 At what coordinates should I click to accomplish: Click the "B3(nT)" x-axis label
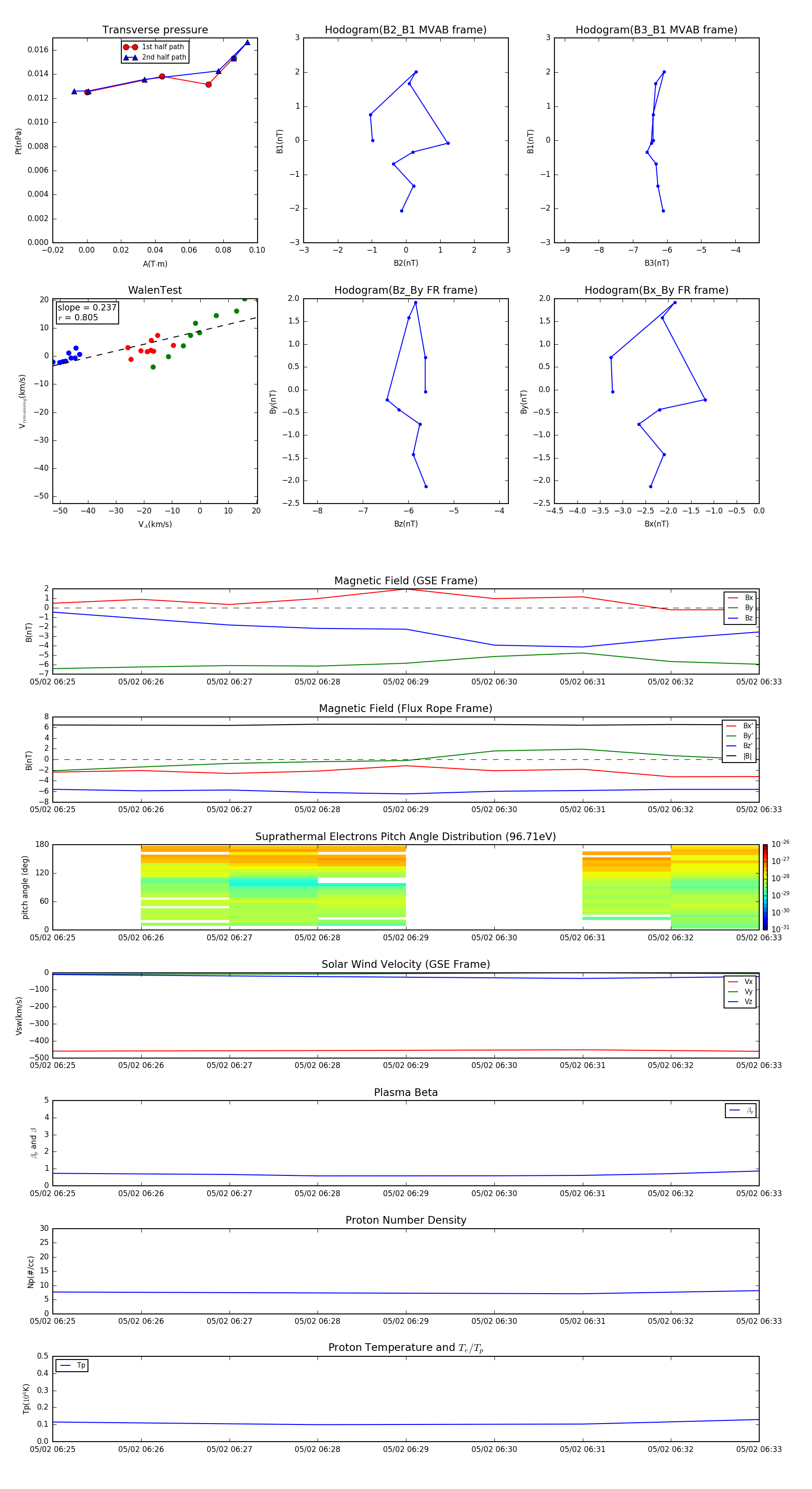(656, 263)
